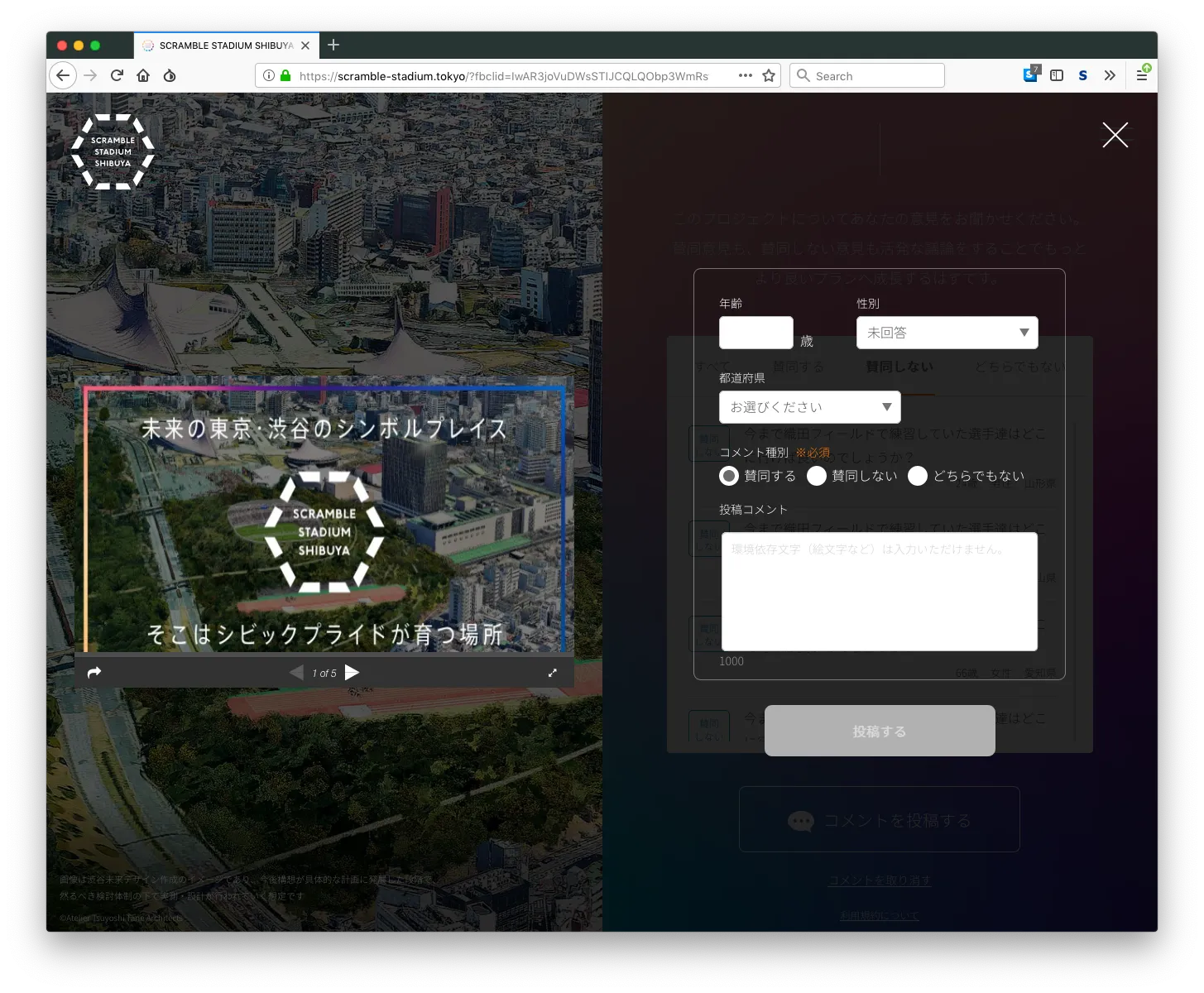Open the Firefox hamburger menu
The width and height of the screenshot is (1204, 993).
point(1142,75)
